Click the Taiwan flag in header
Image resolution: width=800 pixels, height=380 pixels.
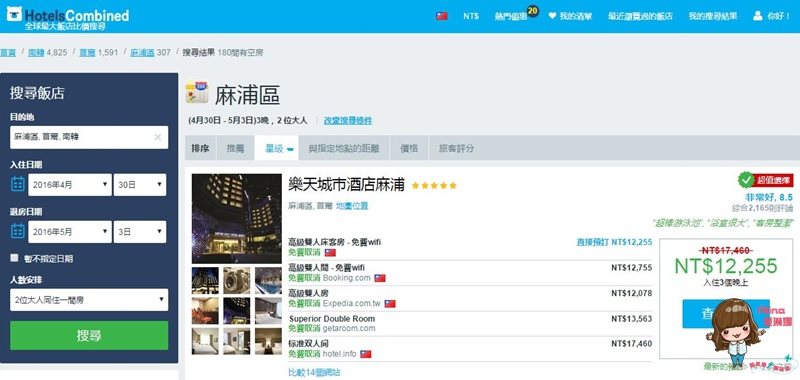point(442,16)
